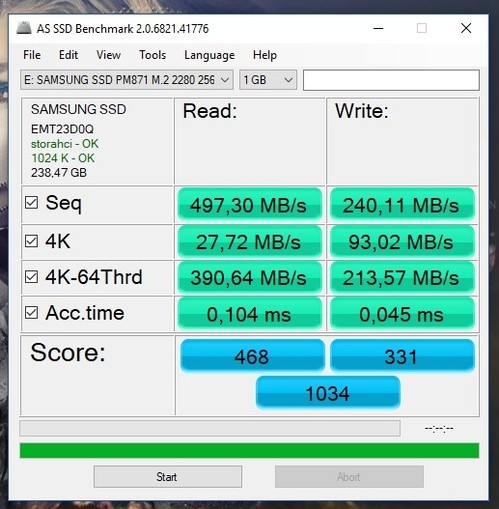This screenshot has height=509, width=499.
Task: Click the empty text field beside size dropdown
Action: point(391,80)
